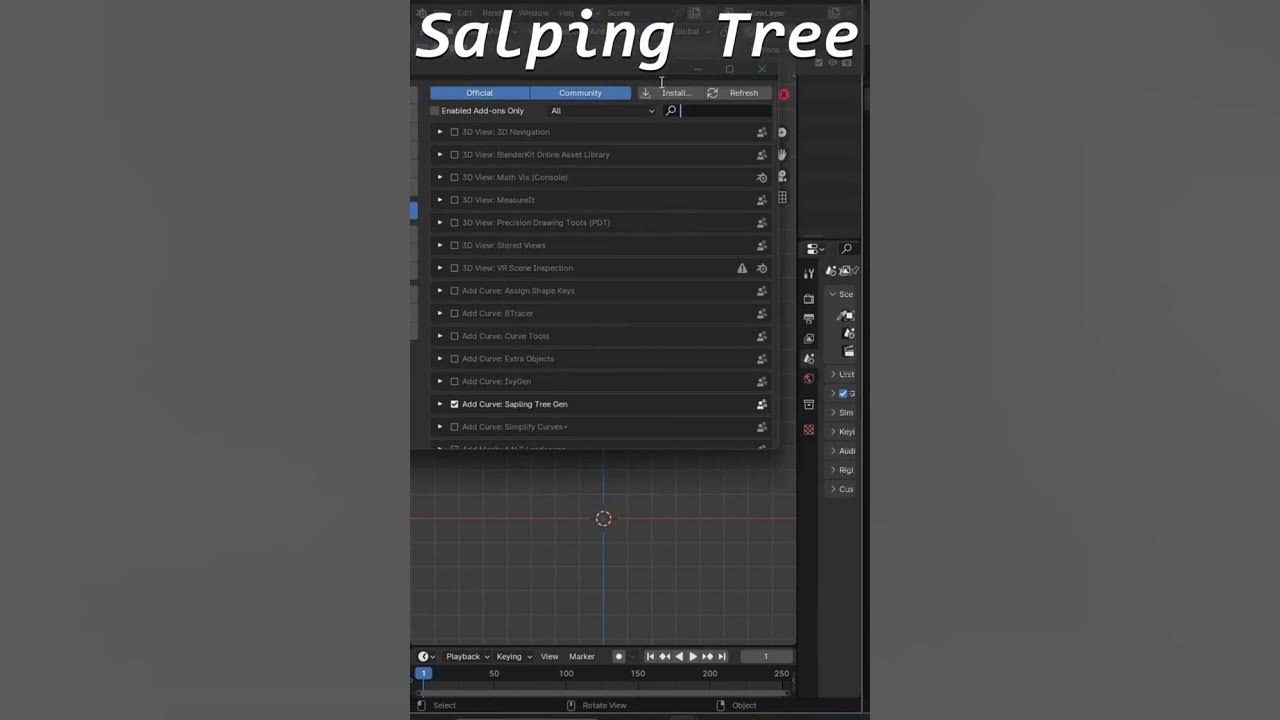Jump to the timeline start frame
This screenshot has width=1280, height=720.
650,657
